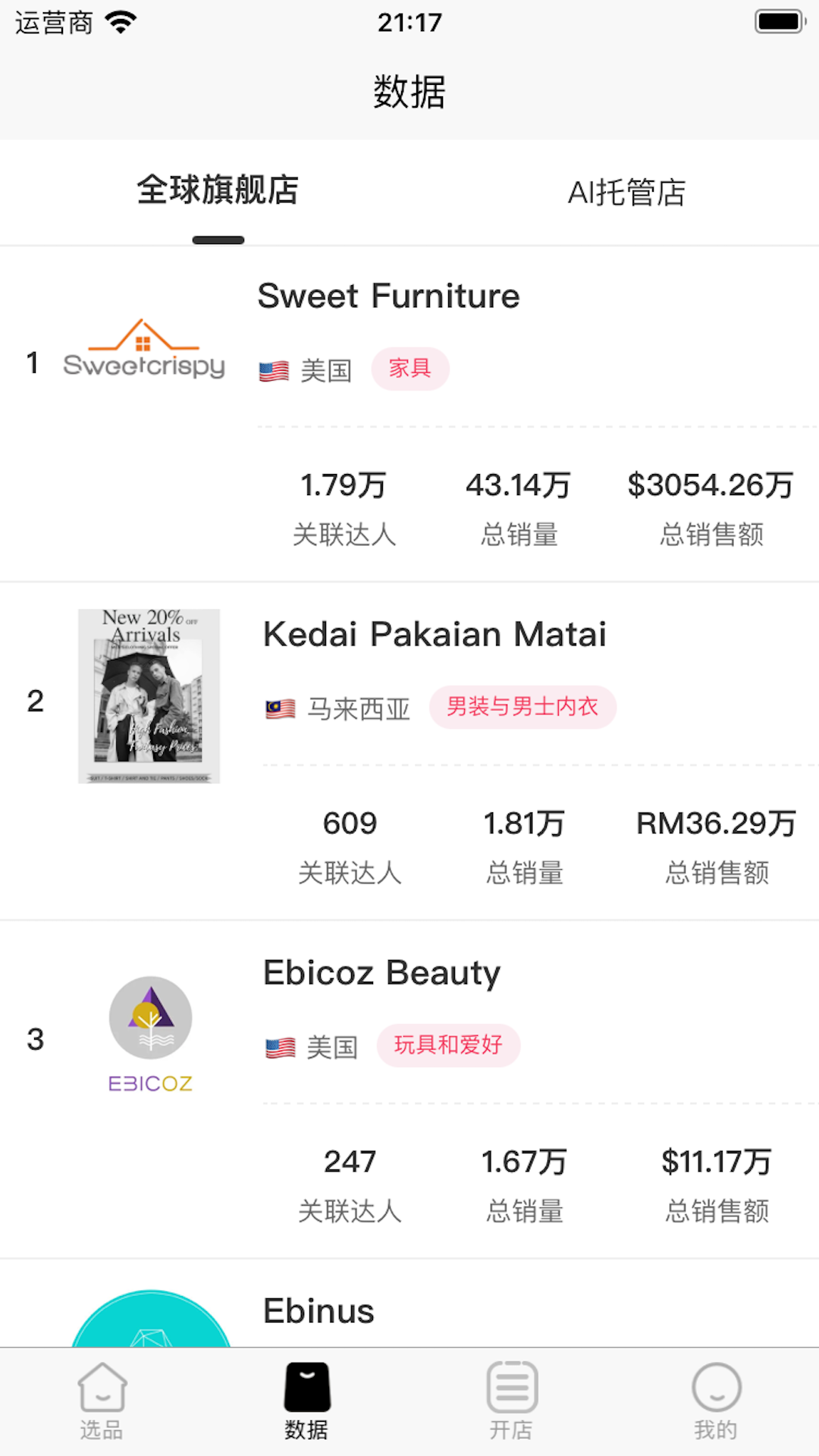This screenshot has width=819, height=1456.
Task: Tap the 男装与男士内衣 category tag
Action: (522, 708)
